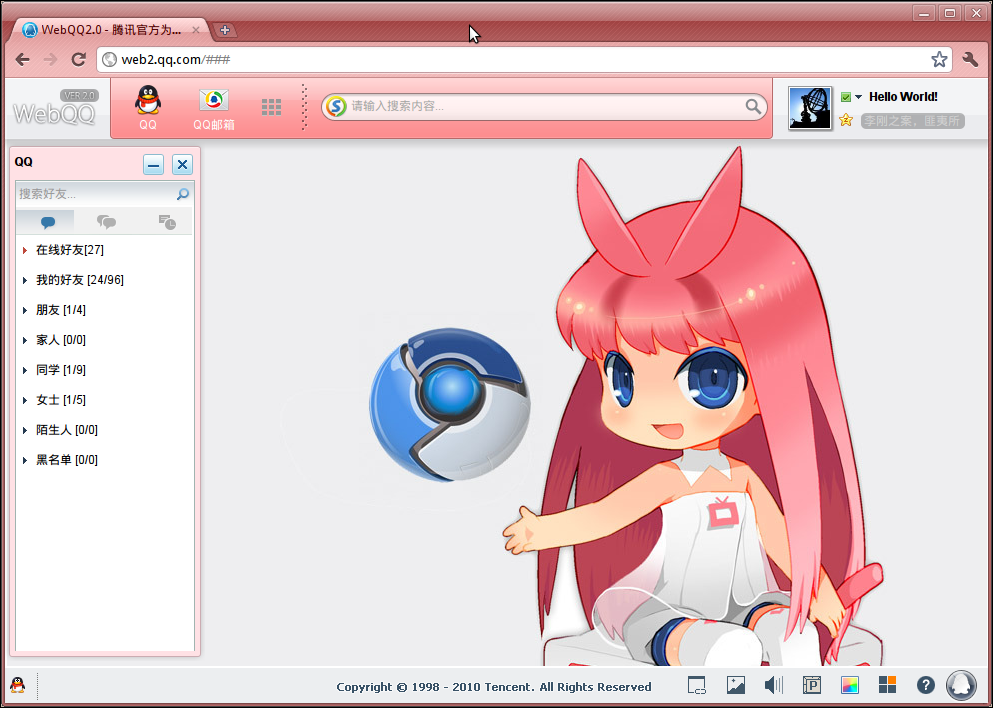
Task: Click the Hello World! nickname
Action: [903, 97]
